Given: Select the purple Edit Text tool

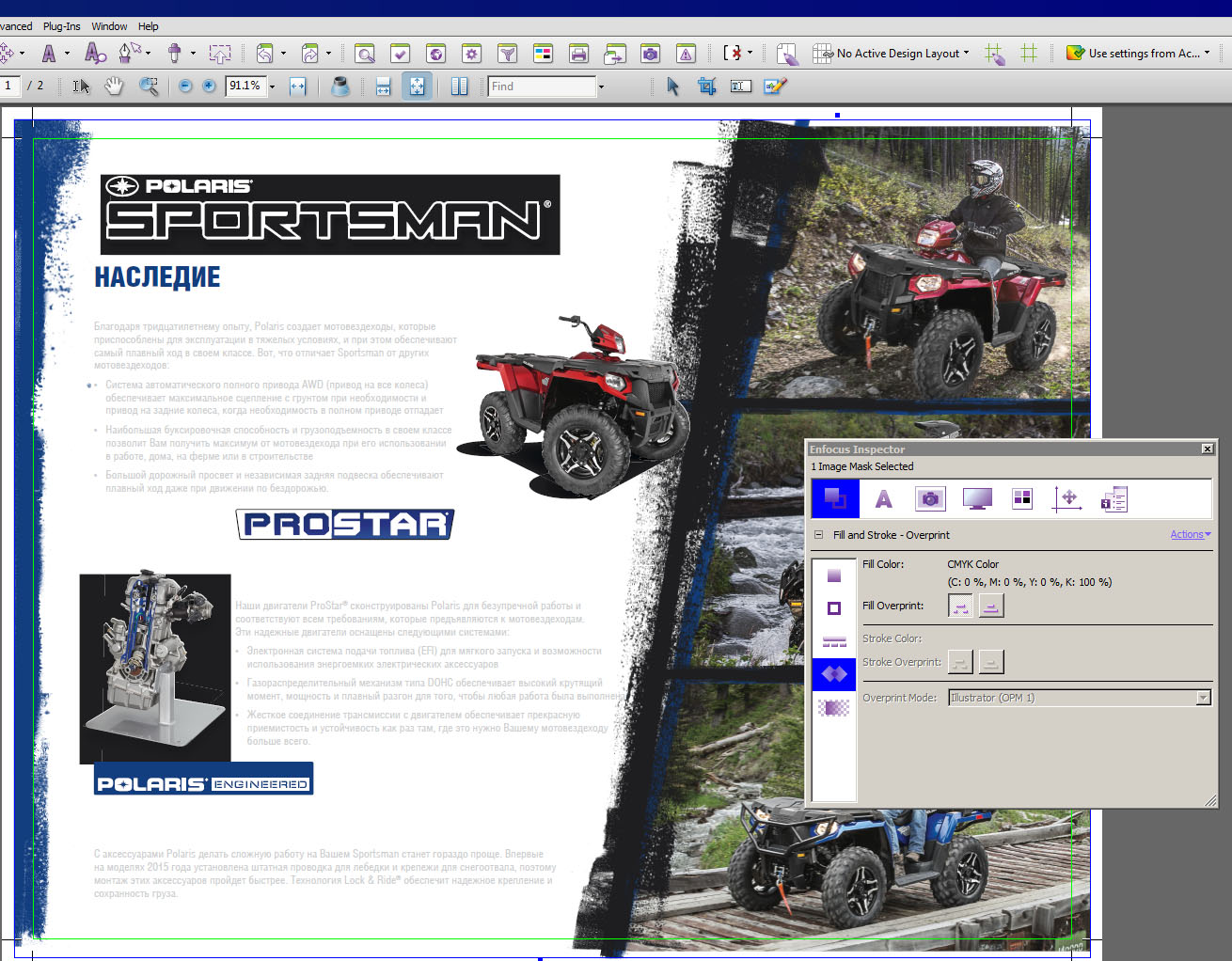Looking at the screenshot, I should tap(49, 54).
